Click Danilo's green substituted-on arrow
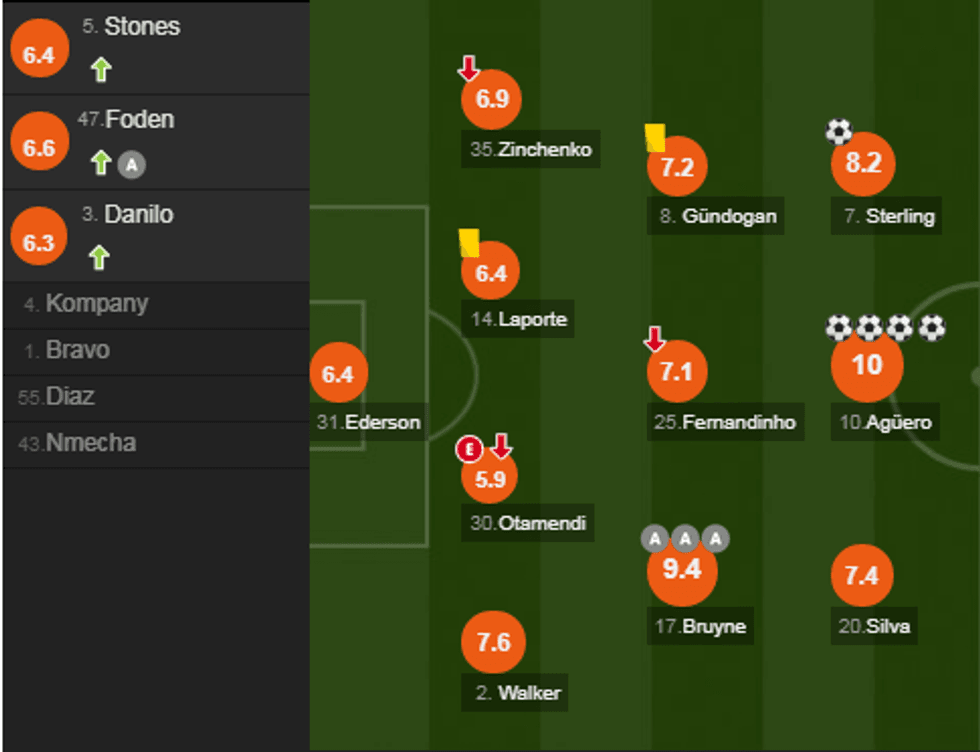The width and height of the screenshot is (980, 752). coord(98,258)
